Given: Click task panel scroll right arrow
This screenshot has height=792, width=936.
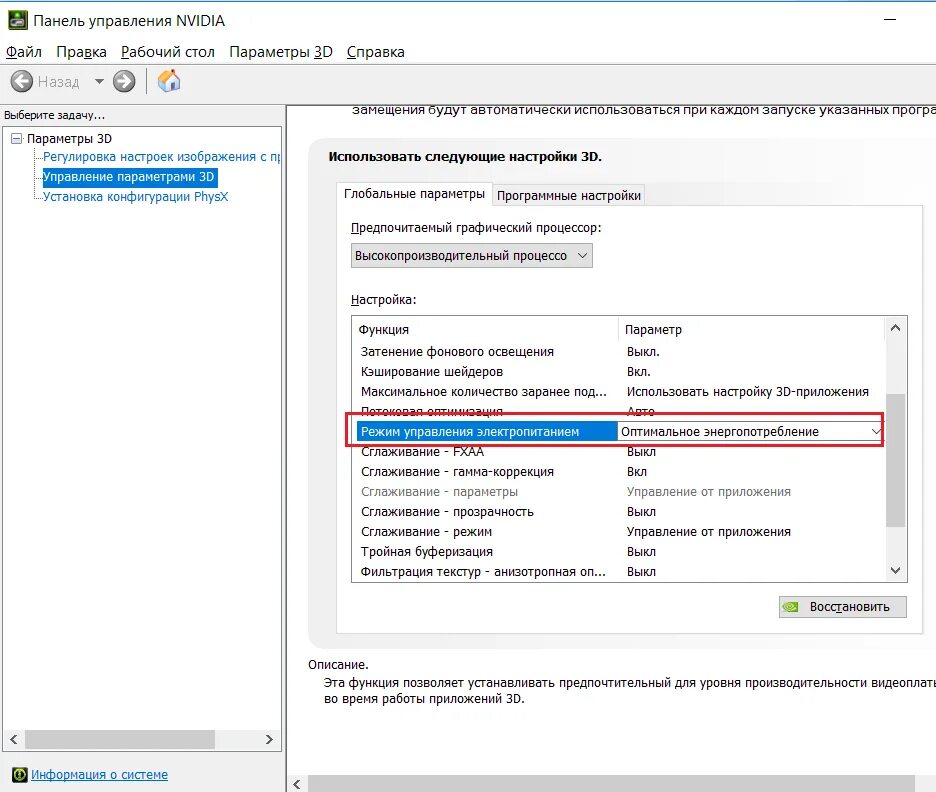Looking at the screenshot, I should pos(269,739).
